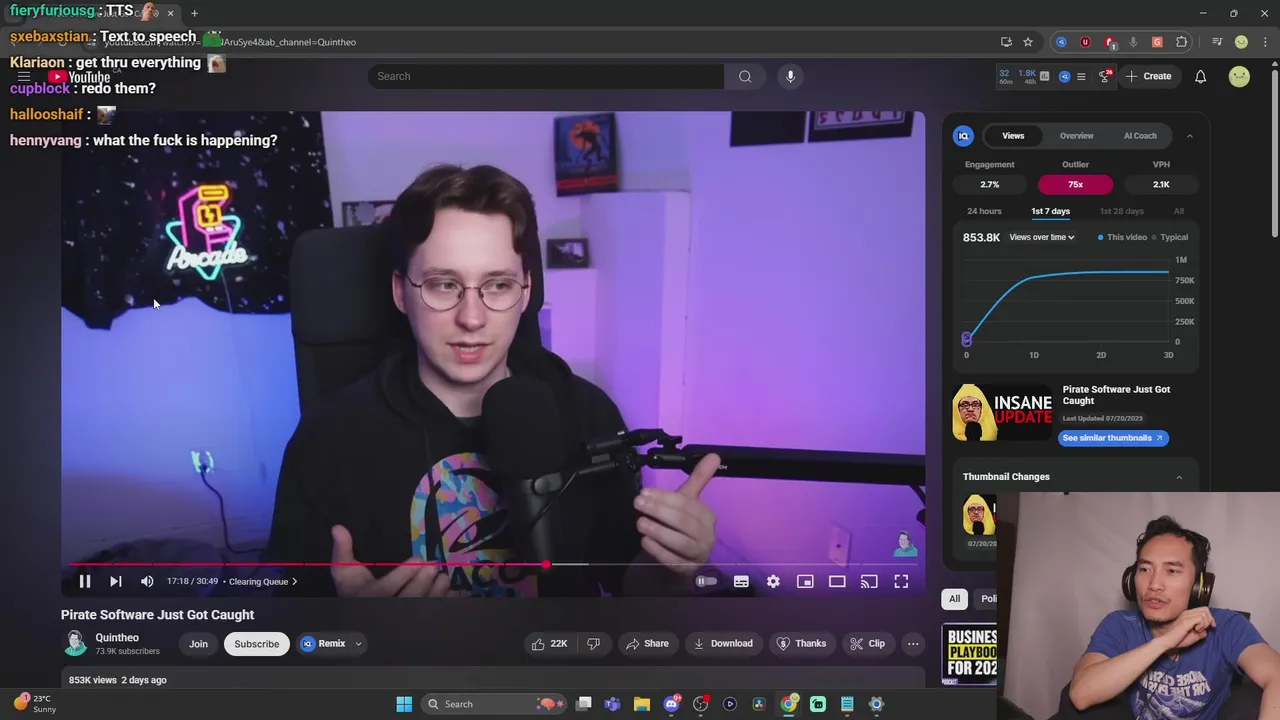
Task: Open the INSANE UPDATE thumbnail image
Action: [1003, 413]
